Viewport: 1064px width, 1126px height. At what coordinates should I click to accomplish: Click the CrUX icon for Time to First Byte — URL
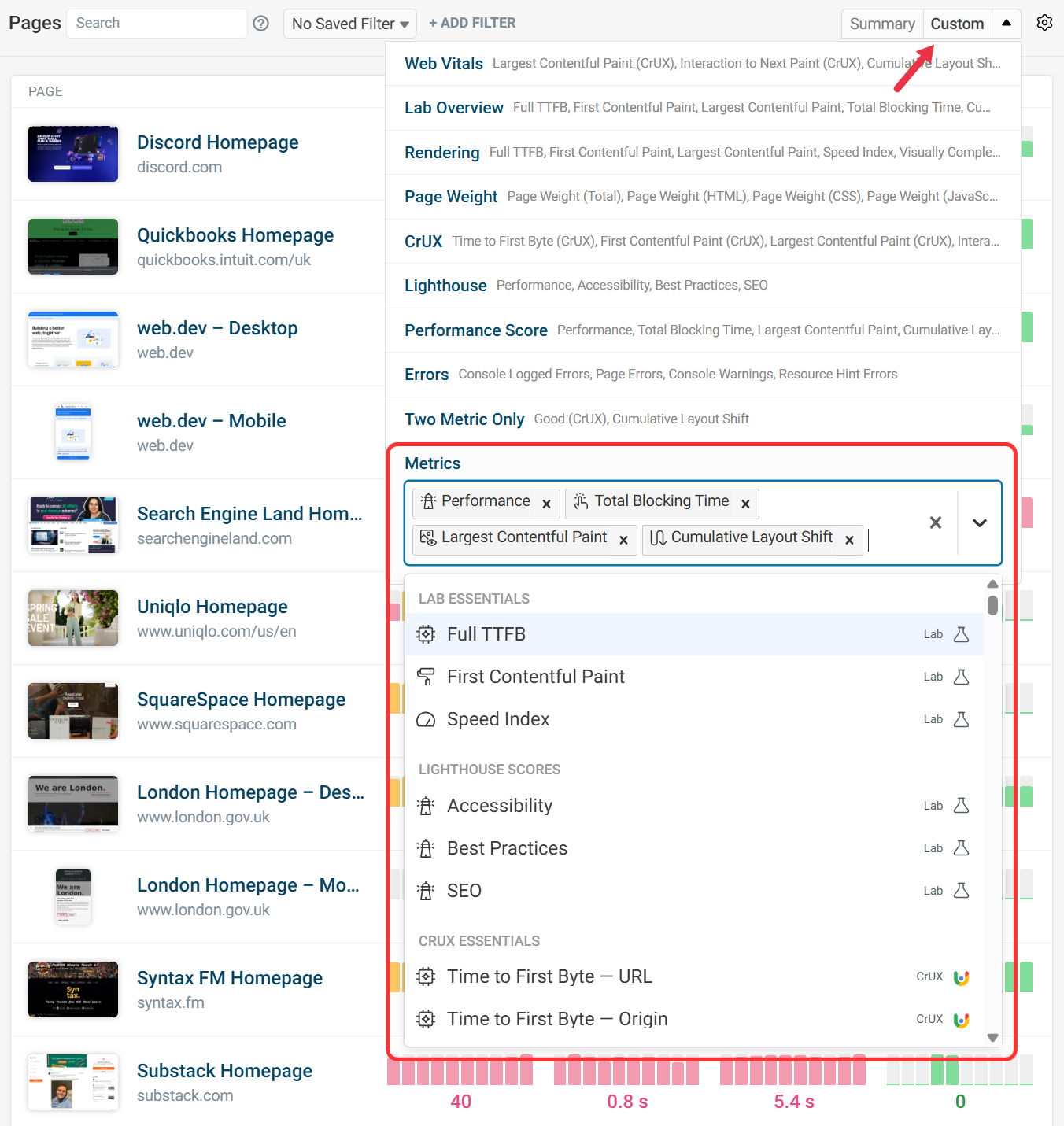click(x=961, y=977)
